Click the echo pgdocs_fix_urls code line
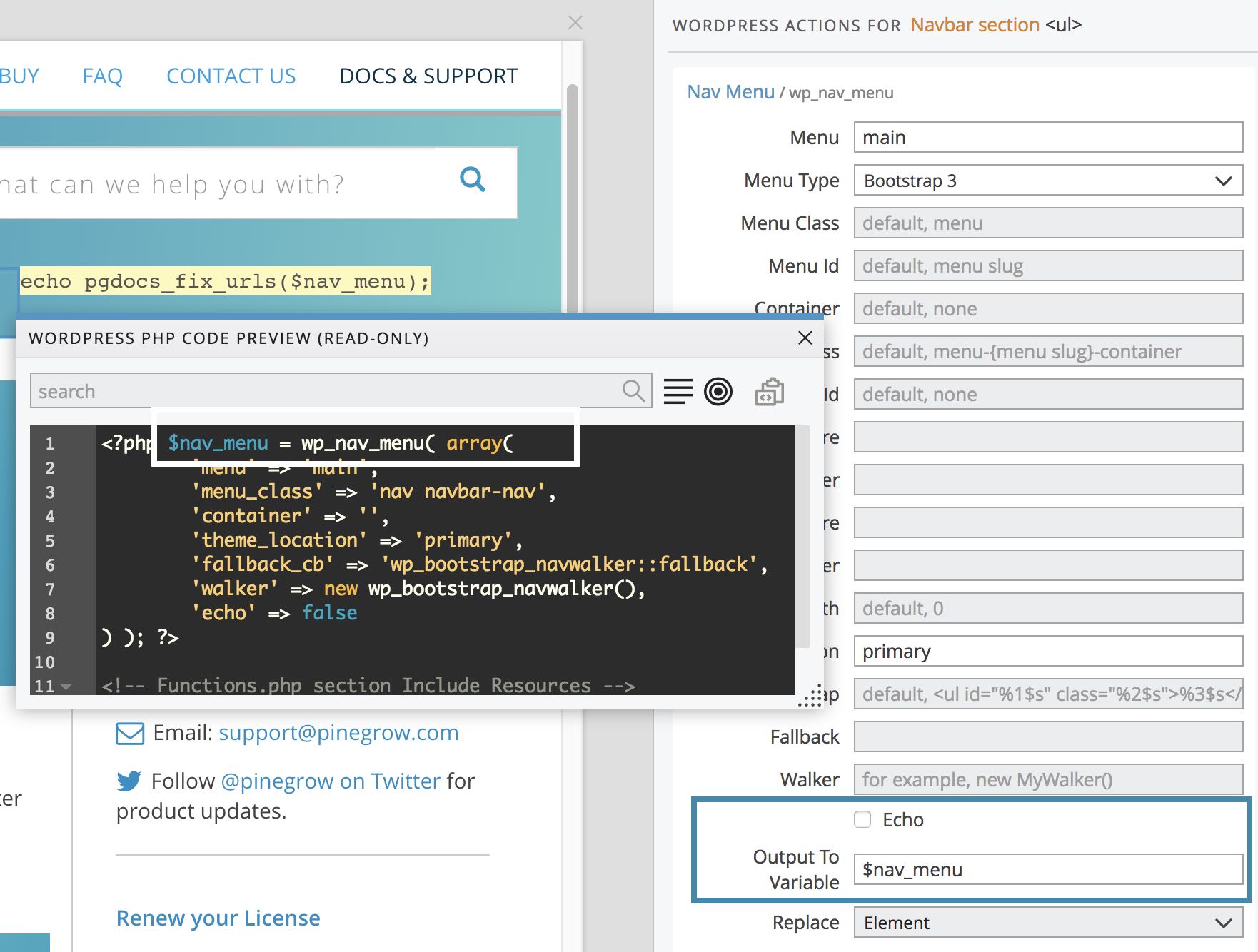This screenshot has height=952, width=1258. (x=225, y=281)
